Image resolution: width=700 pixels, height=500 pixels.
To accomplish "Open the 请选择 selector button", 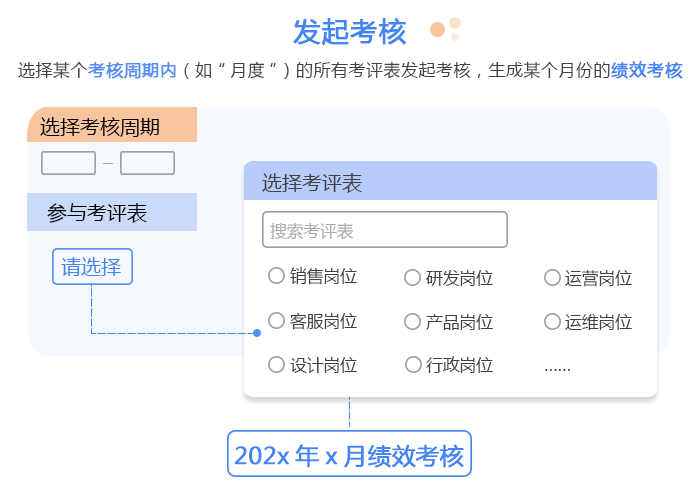I will [92, 267].
